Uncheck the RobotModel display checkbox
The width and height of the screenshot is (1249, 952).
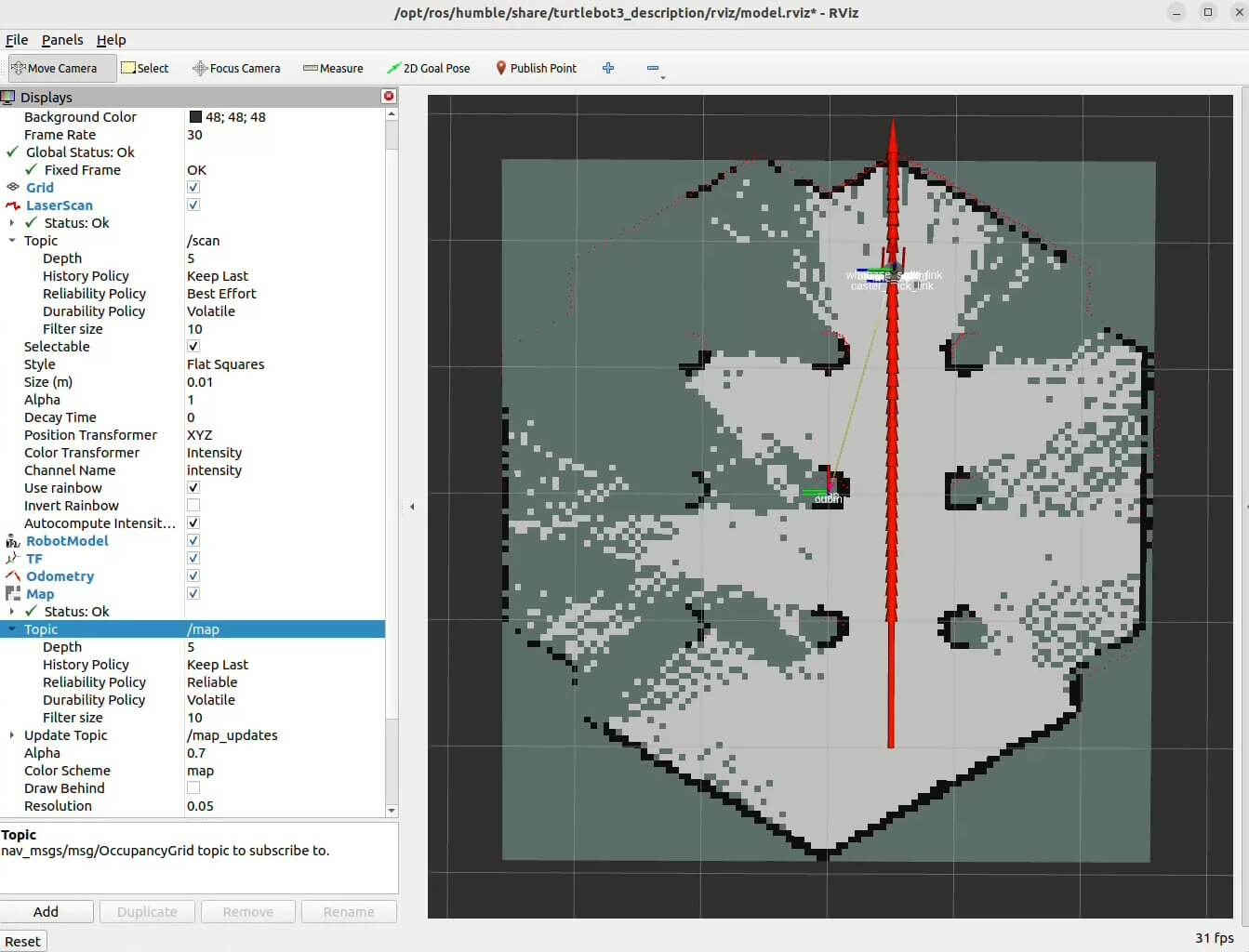193,541
